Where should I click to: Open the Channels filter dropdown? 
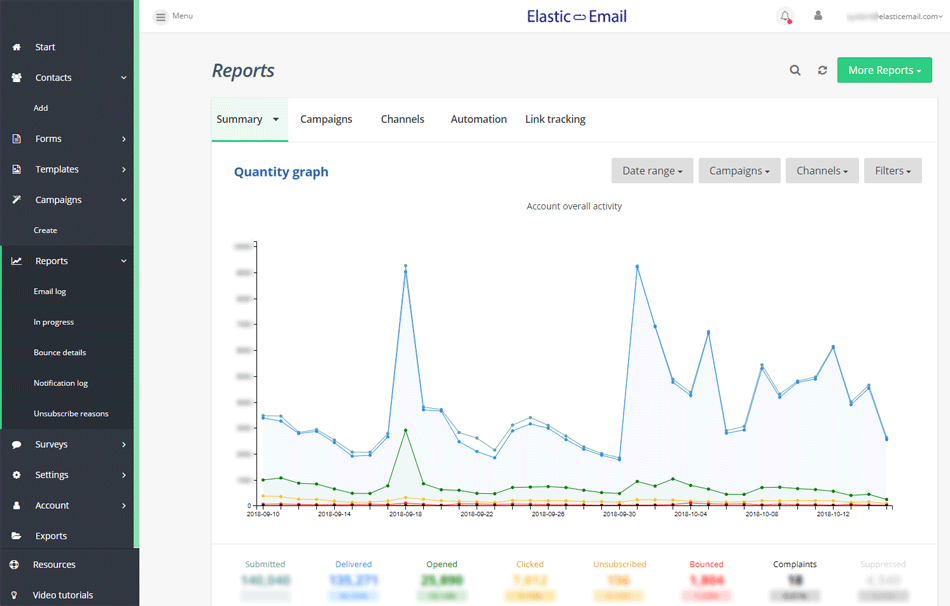pos(821,171)
